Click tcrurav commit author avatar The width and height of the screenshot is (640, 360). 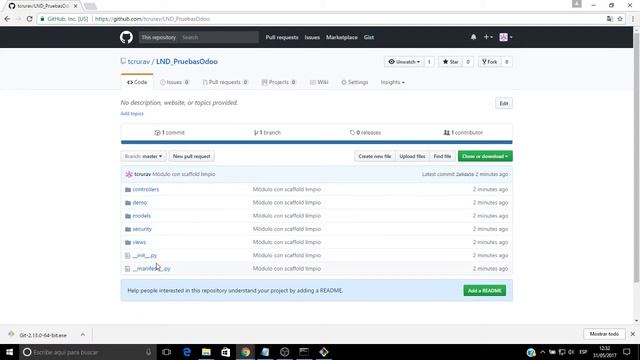point(129,174)
